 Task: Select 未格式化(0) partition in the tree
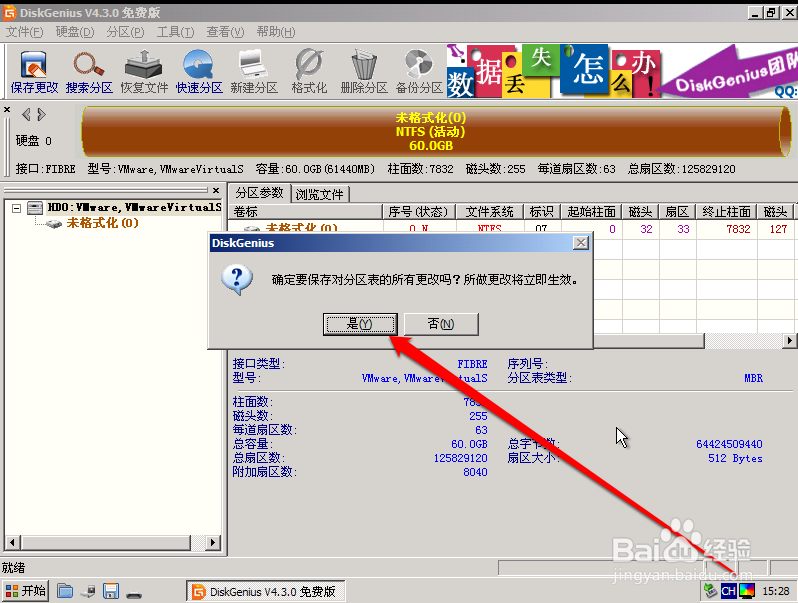pos(102,223)
